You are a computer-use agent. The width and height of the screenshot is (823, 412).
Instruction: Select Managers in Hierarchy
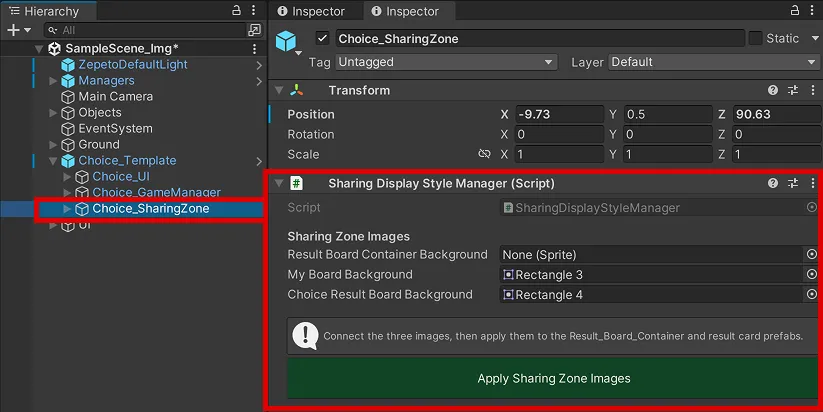106,81
